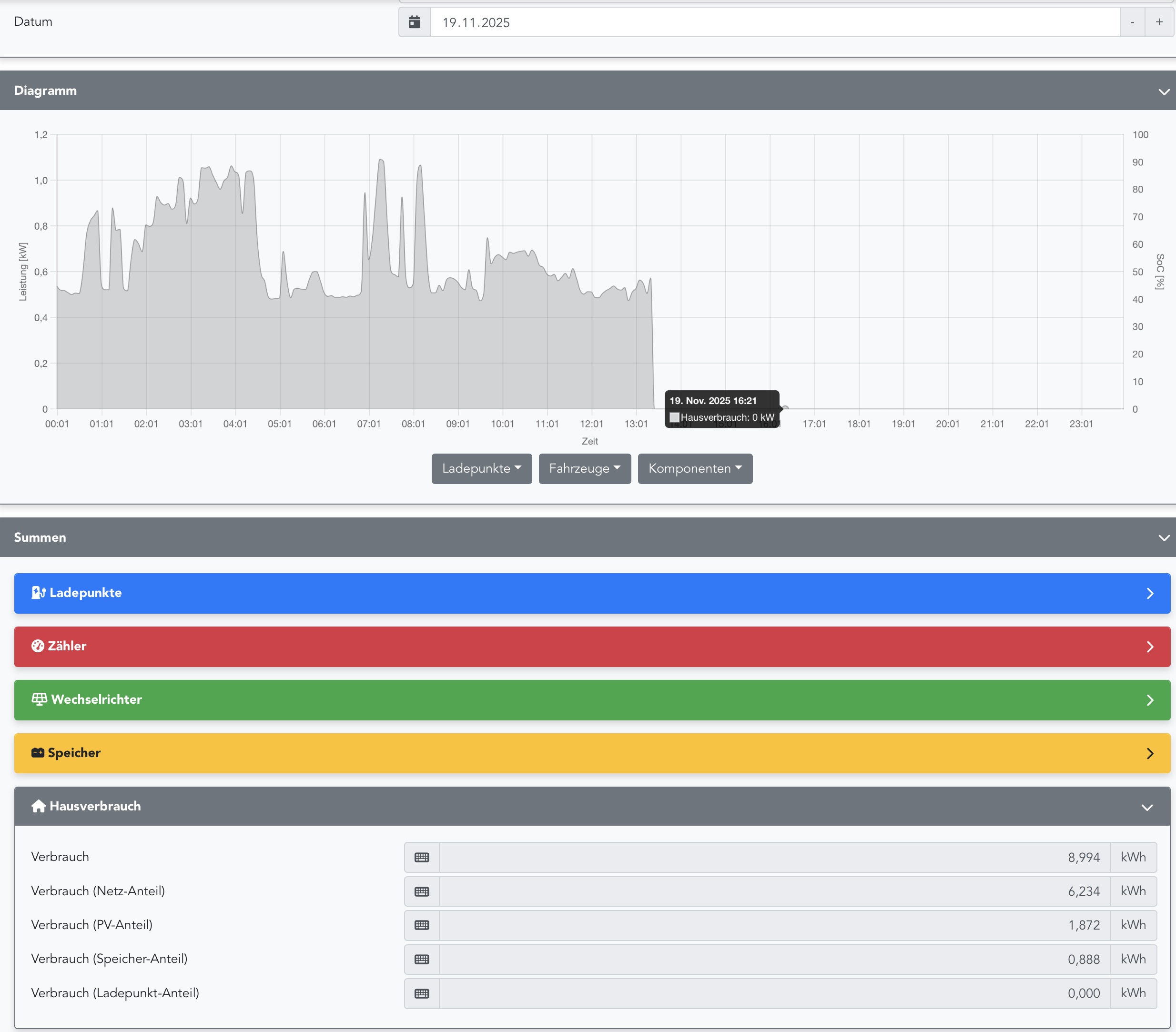The height and width of the screenshot is (1032, 1176).
Task: Click the solar panel icon in Wechselrichter
Action: click(39, 699)
